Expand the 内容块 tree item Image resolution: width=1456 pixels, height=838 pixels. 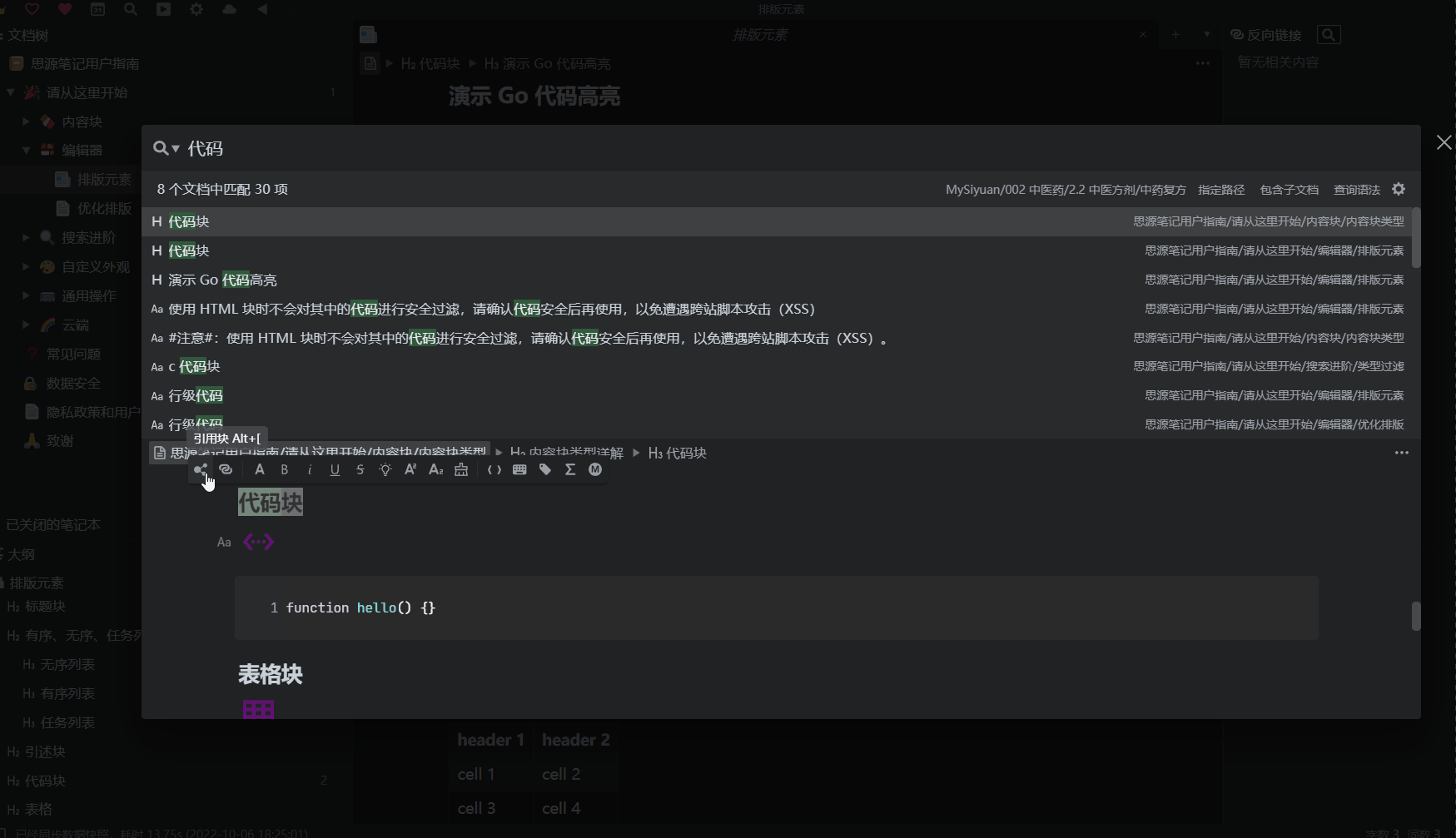25,121
